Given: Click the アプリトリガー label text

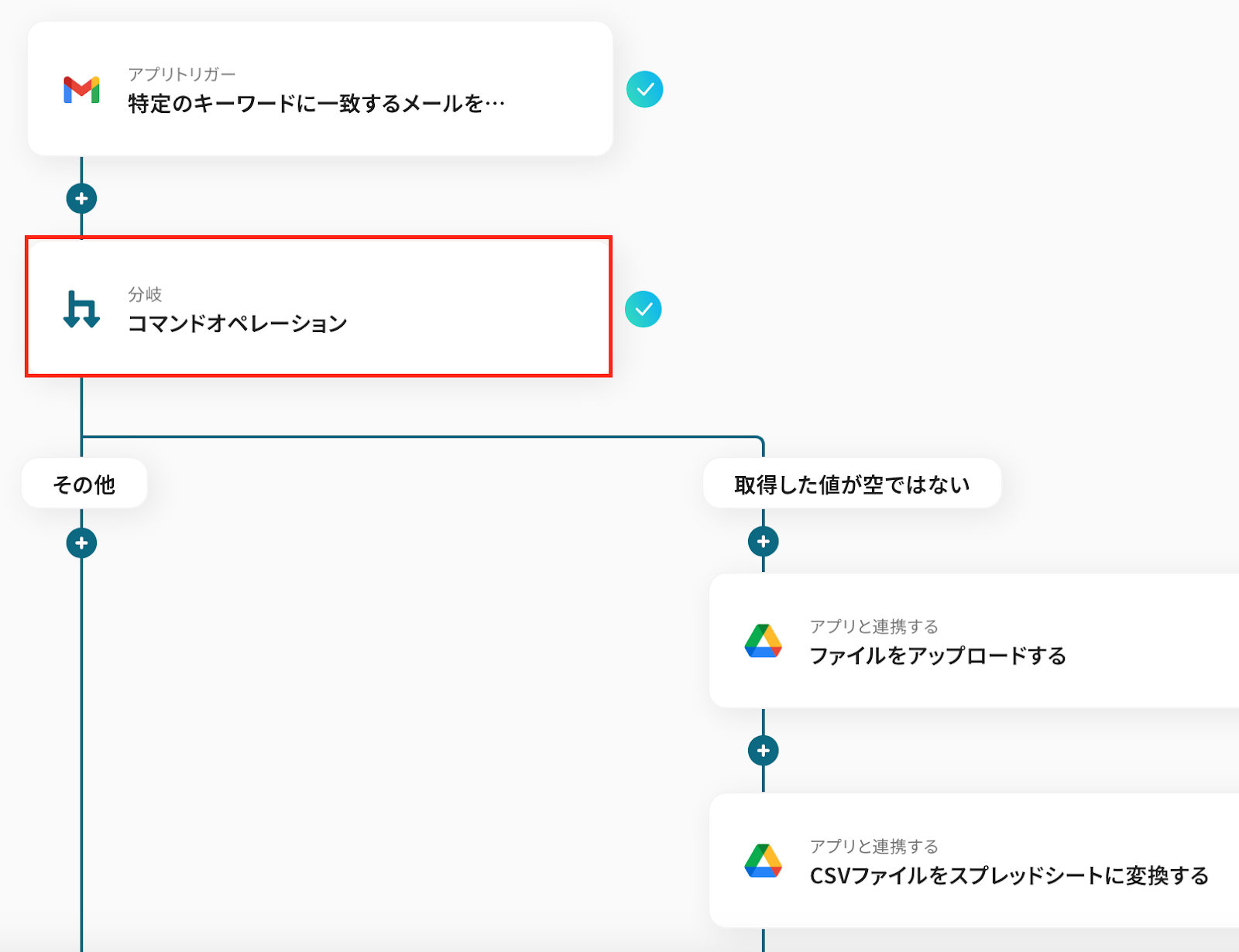Looking at the screenshot, I should pos(181,74).
